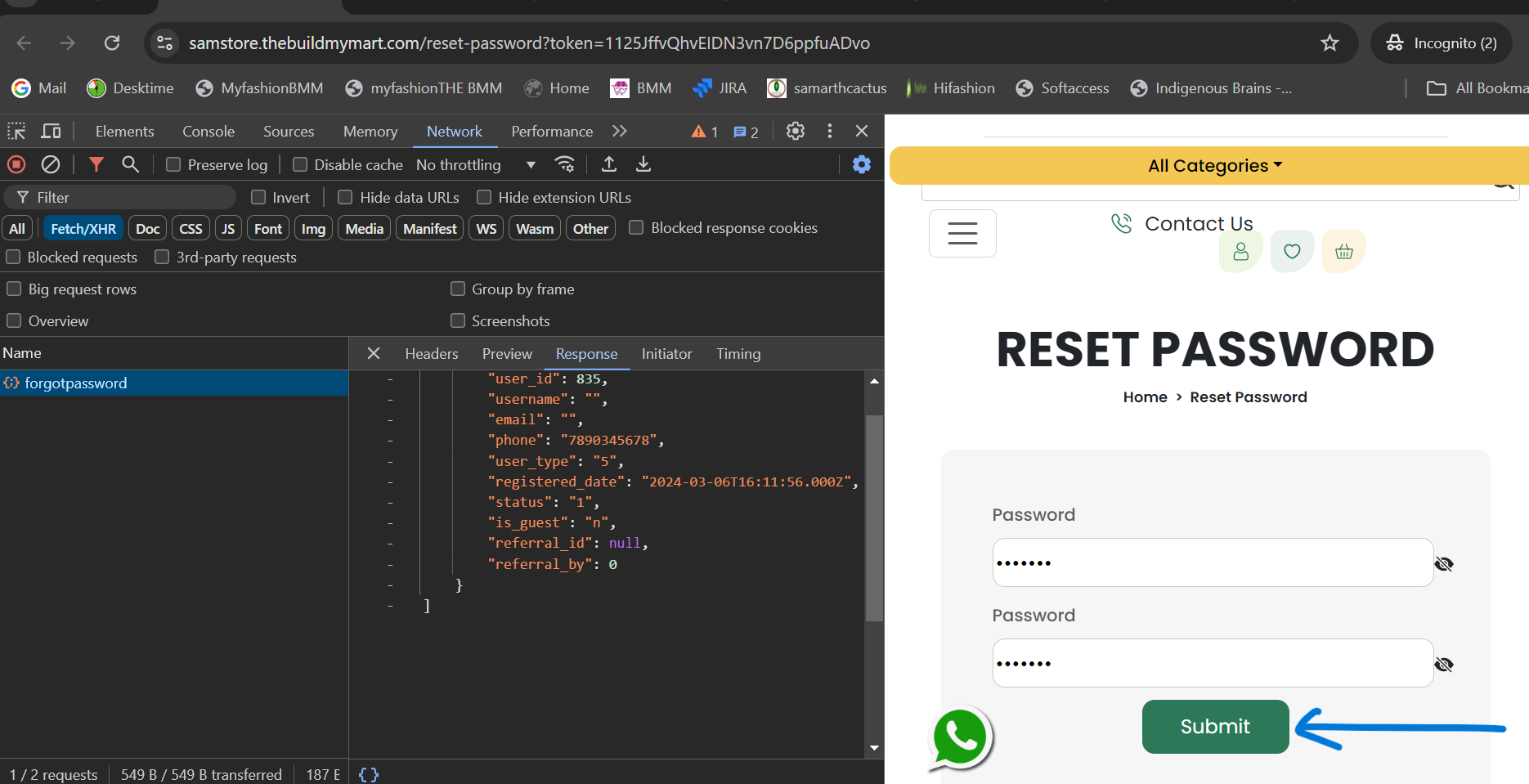Click the response pane vertical scrollbar
Image resolution: width=1529 pixels, height=784 pixels.
pyautogui.click(x=874, y=518)
